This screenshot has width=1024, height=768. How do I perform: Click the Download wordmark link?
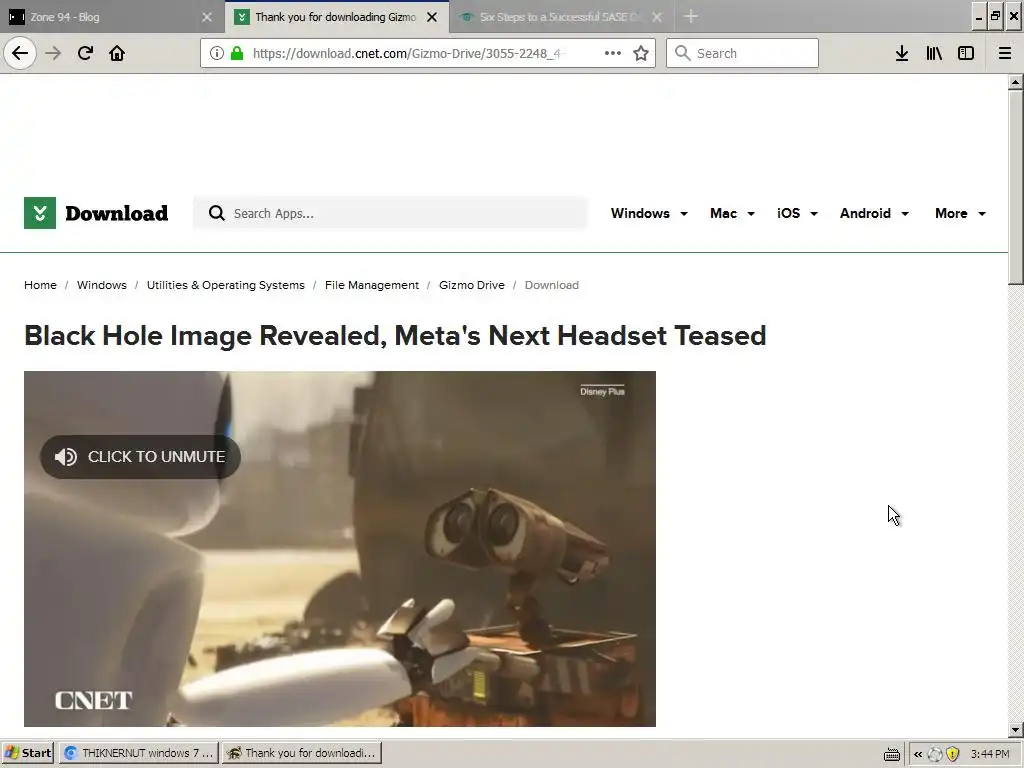pos(116,213)
